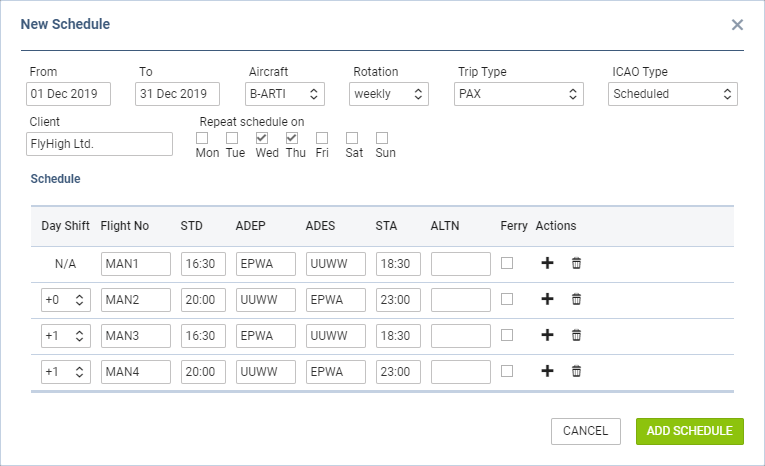Click the From date field
This screenshot has height=466, width=765.
(x=68, y=94)
